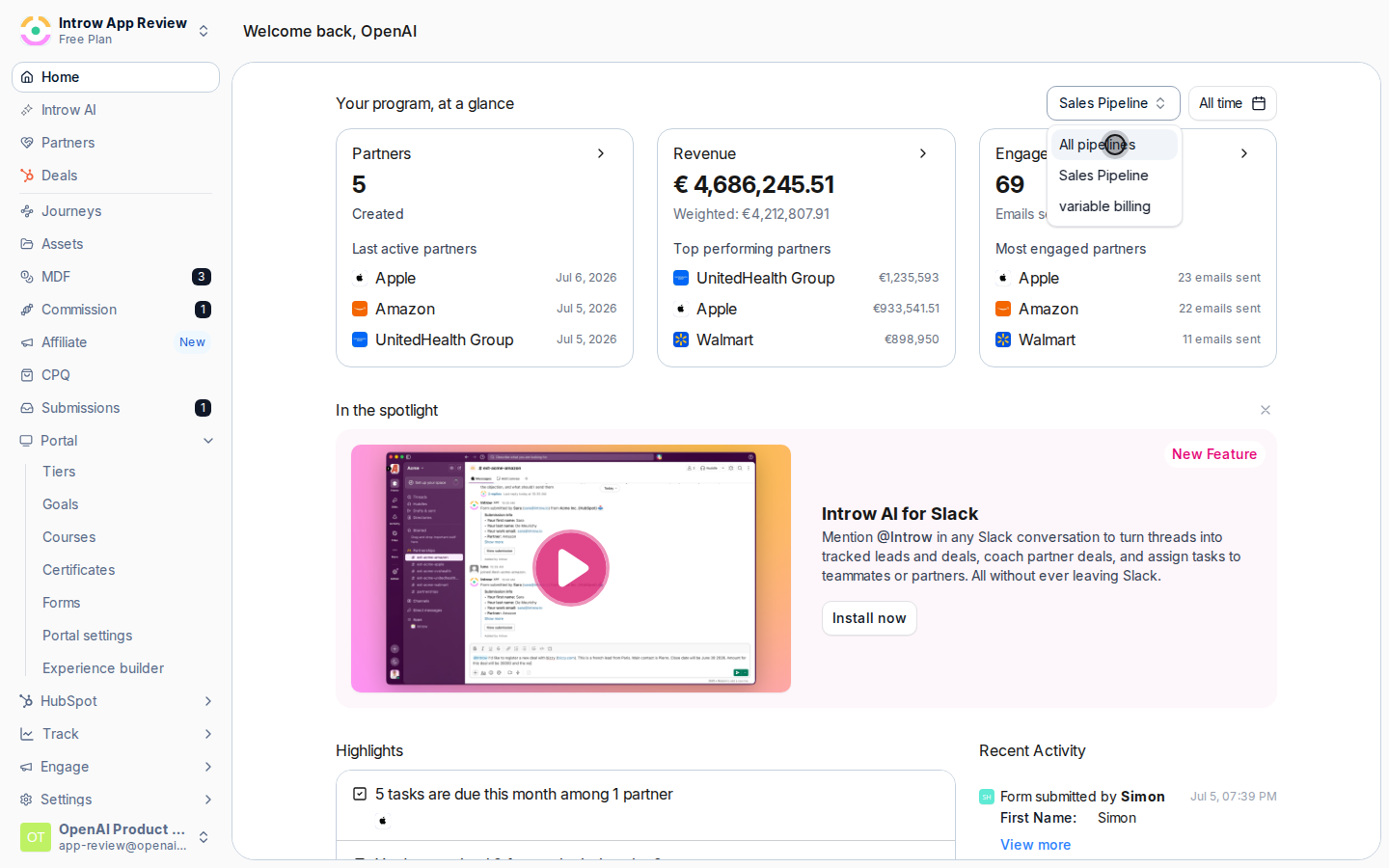Viewport: 1389px width, 868px height.
Task: Expand the Settings section chevron
Action: (x=208, y=800)
